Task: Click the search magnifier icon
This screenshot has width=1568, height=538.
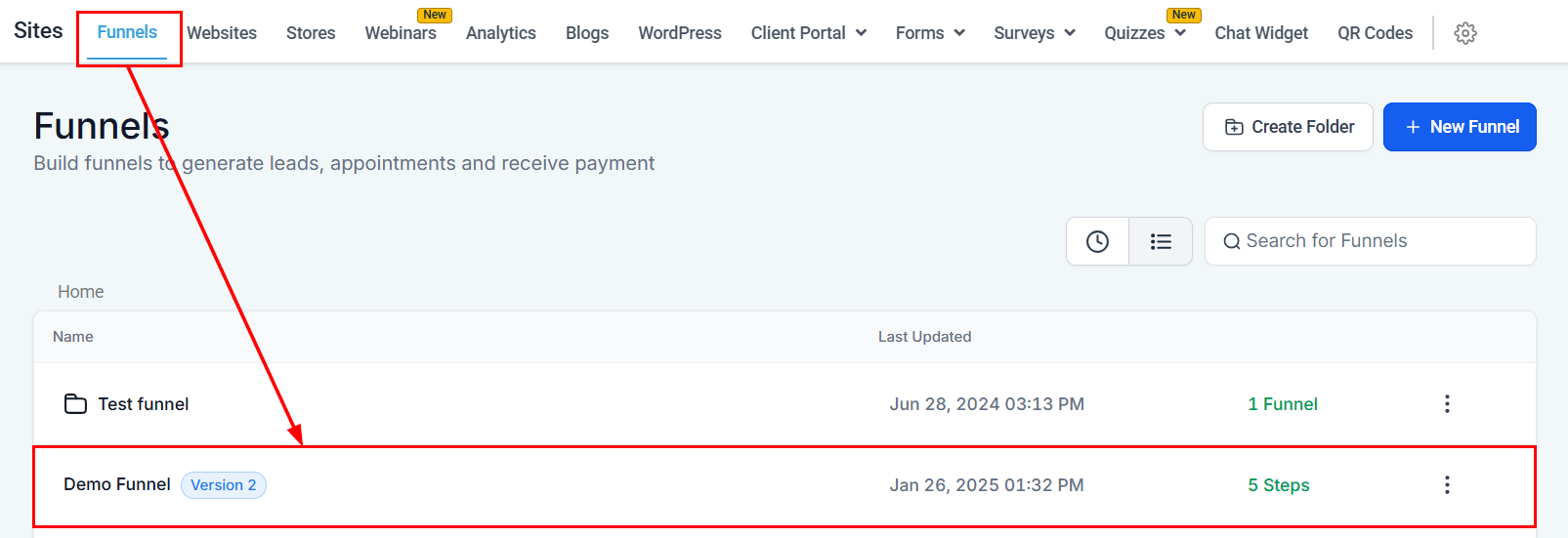Action: (x=1232, y=241)
